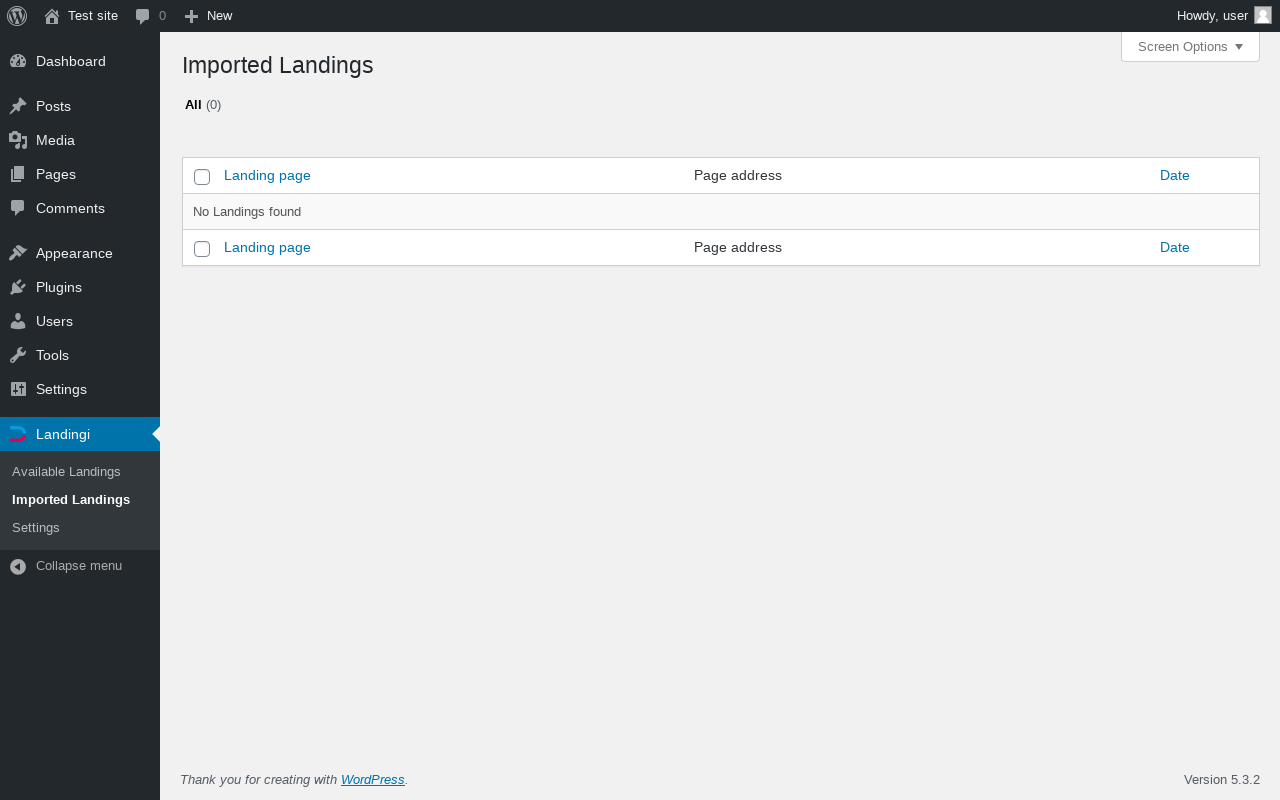Select the All (0) filter link
Image resolution: width=1280 pixels, height=800 pixels.
[x=194, y=104]
